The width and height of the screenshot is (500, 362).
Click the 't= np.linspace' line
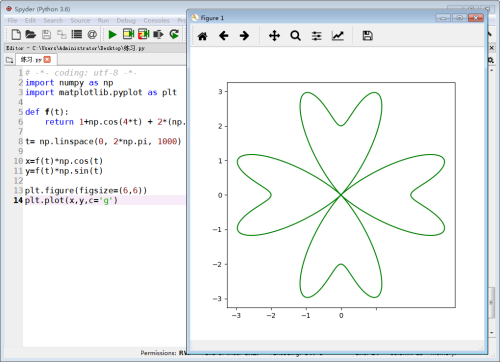(103, 141)
